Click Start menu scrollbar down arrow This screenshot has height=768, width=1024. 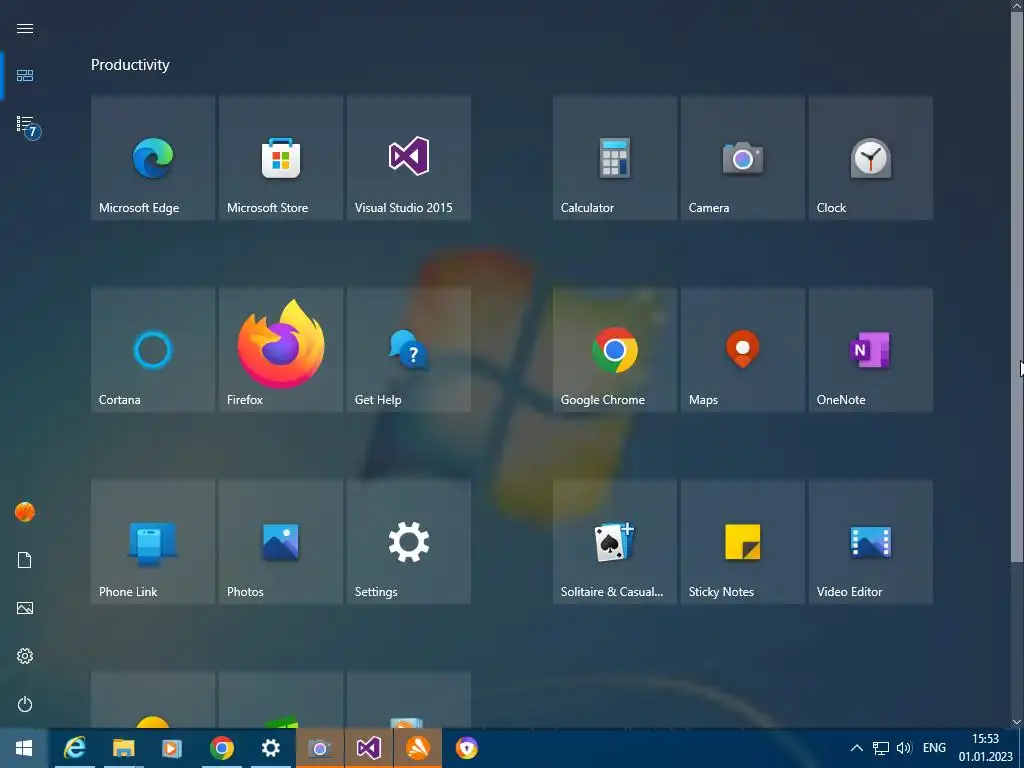[1016, 722]
